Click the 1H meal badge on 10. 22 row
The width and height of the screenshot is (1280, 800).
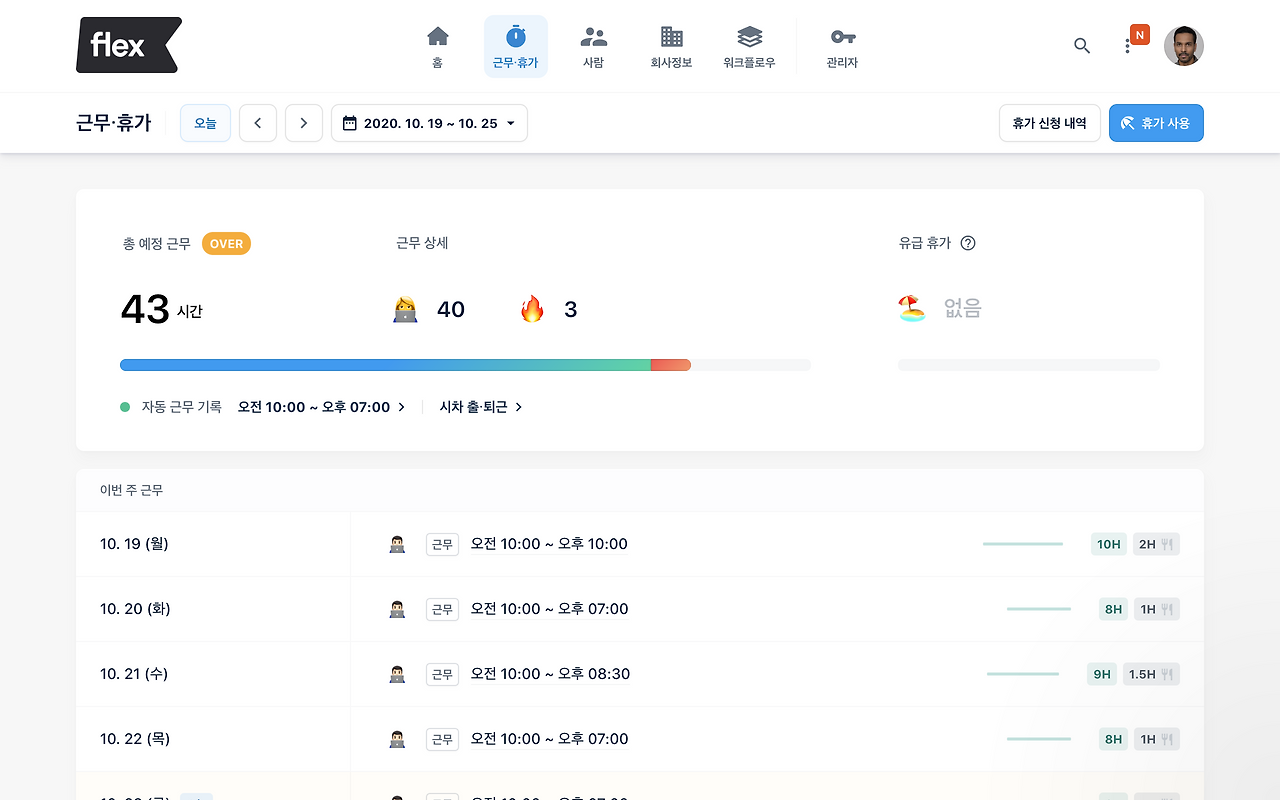1156,739
